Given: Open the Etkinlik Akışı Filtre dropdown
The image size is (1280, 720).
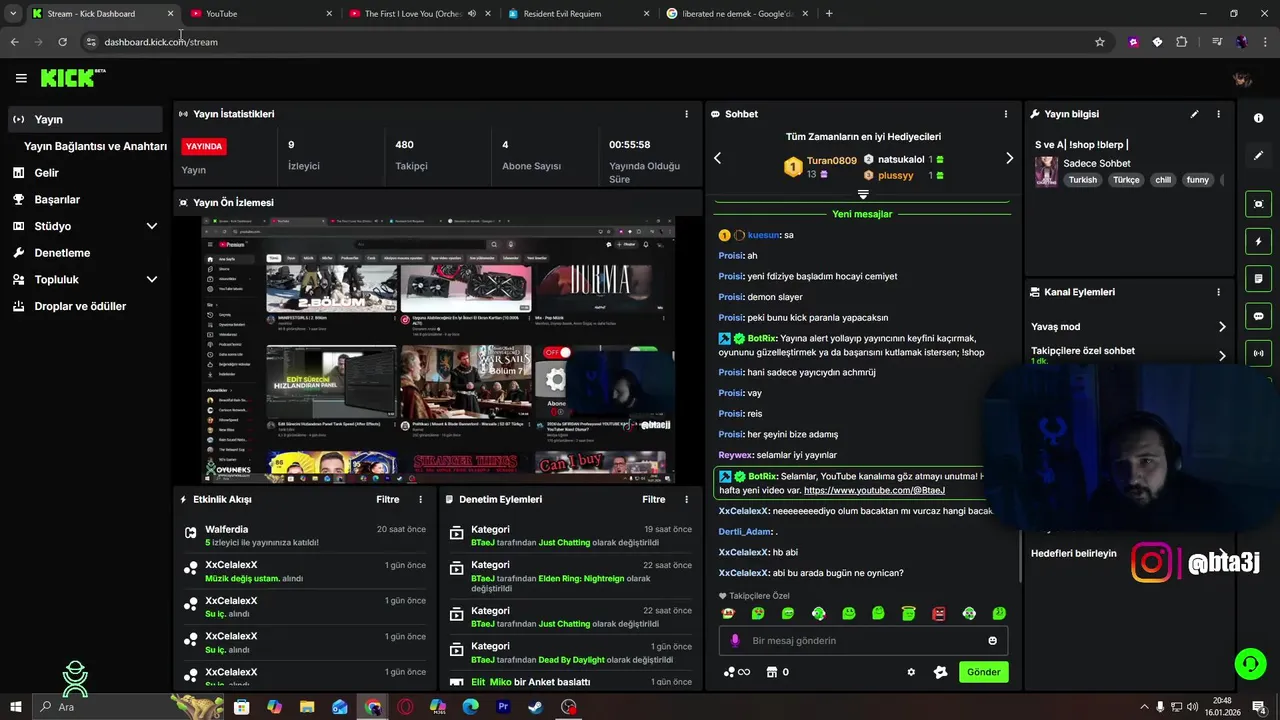Looking at the screenshot, I should coord(387,499).
